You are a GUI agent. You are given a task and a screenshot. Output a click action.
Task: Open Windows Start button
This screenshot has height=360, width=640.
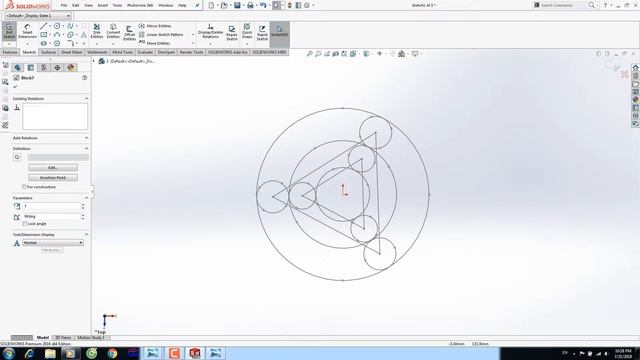(9, 353)
